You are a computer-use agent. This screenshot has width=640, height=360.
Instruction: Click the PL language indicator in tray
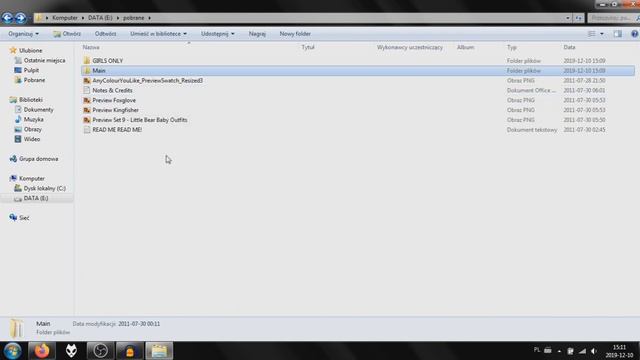pyautogui.click(x=537, y=350)
